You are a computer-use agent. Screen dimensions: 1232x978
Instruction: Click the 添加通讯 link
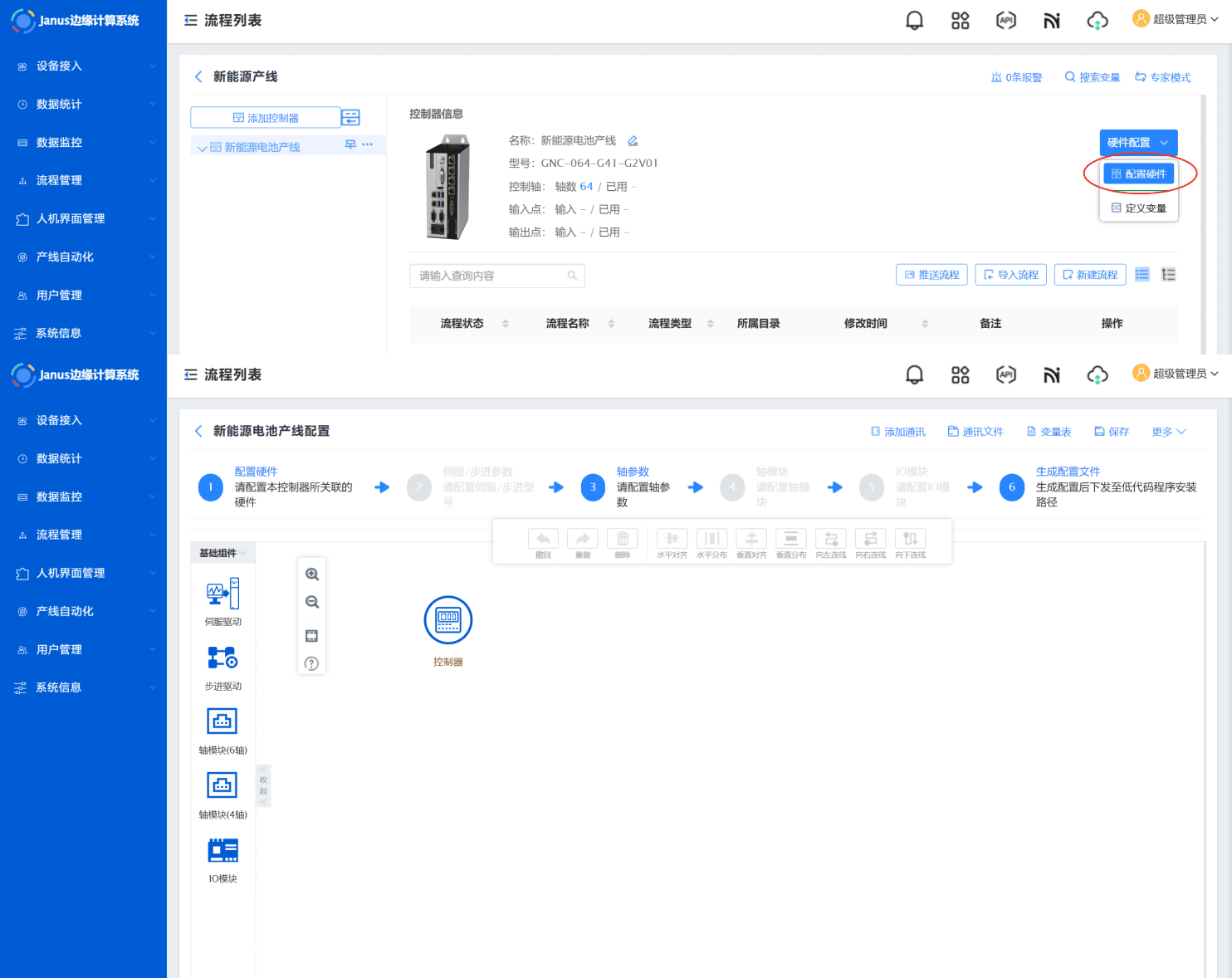[x=897, y=432]
